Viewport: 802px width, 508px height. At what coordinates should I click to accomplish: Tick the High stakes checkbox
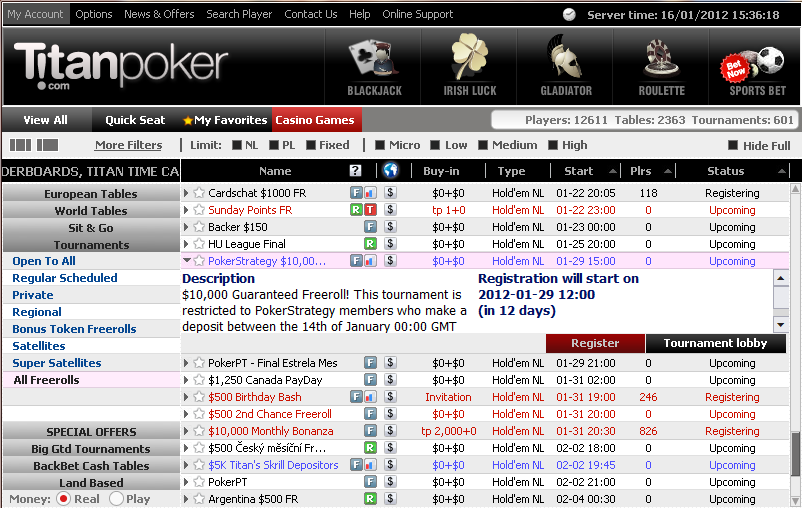553,145
